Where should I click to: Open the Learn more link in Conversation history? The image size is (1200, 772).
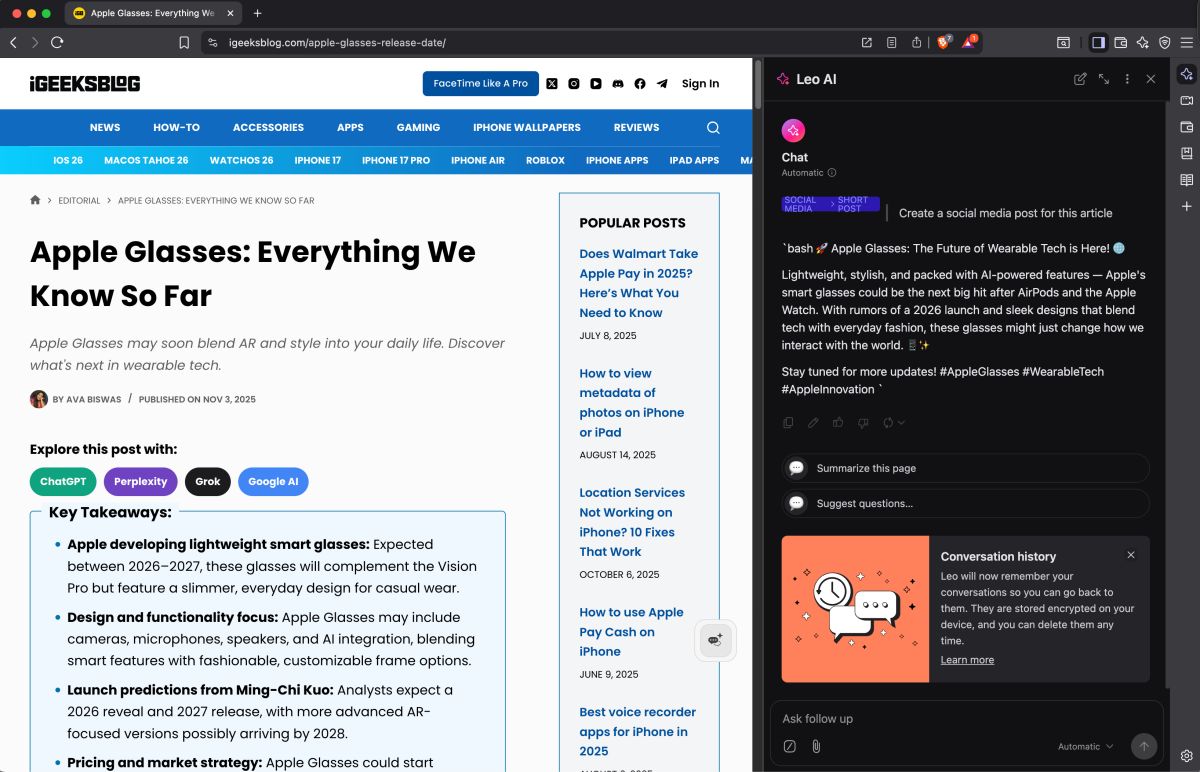pyautogui.click(x=967, y=660)
